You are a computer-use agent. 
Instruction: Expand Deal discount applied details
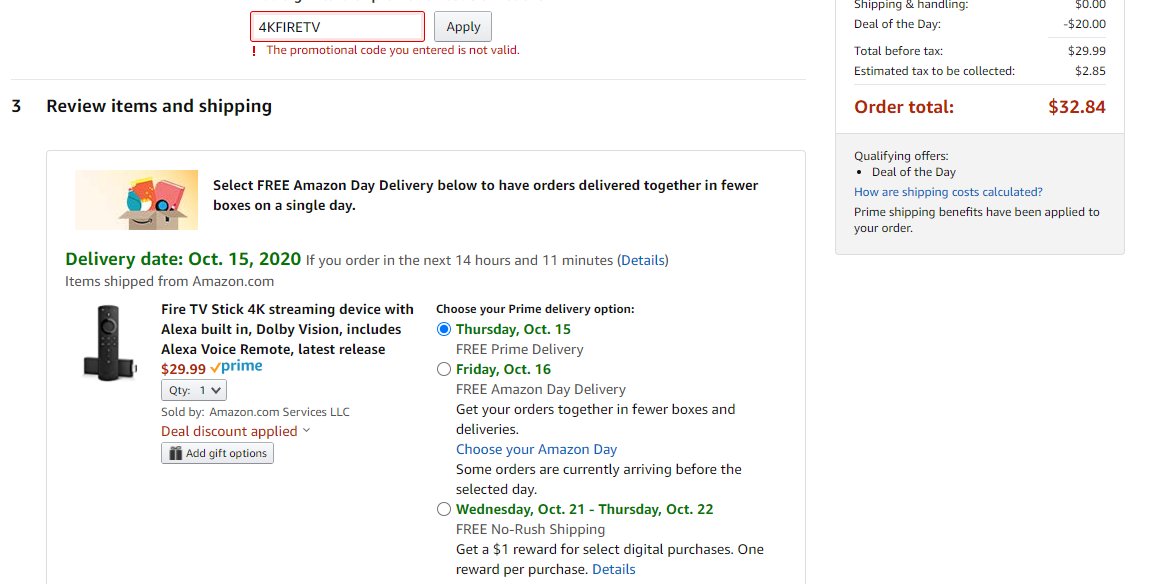tap(229, 431)
